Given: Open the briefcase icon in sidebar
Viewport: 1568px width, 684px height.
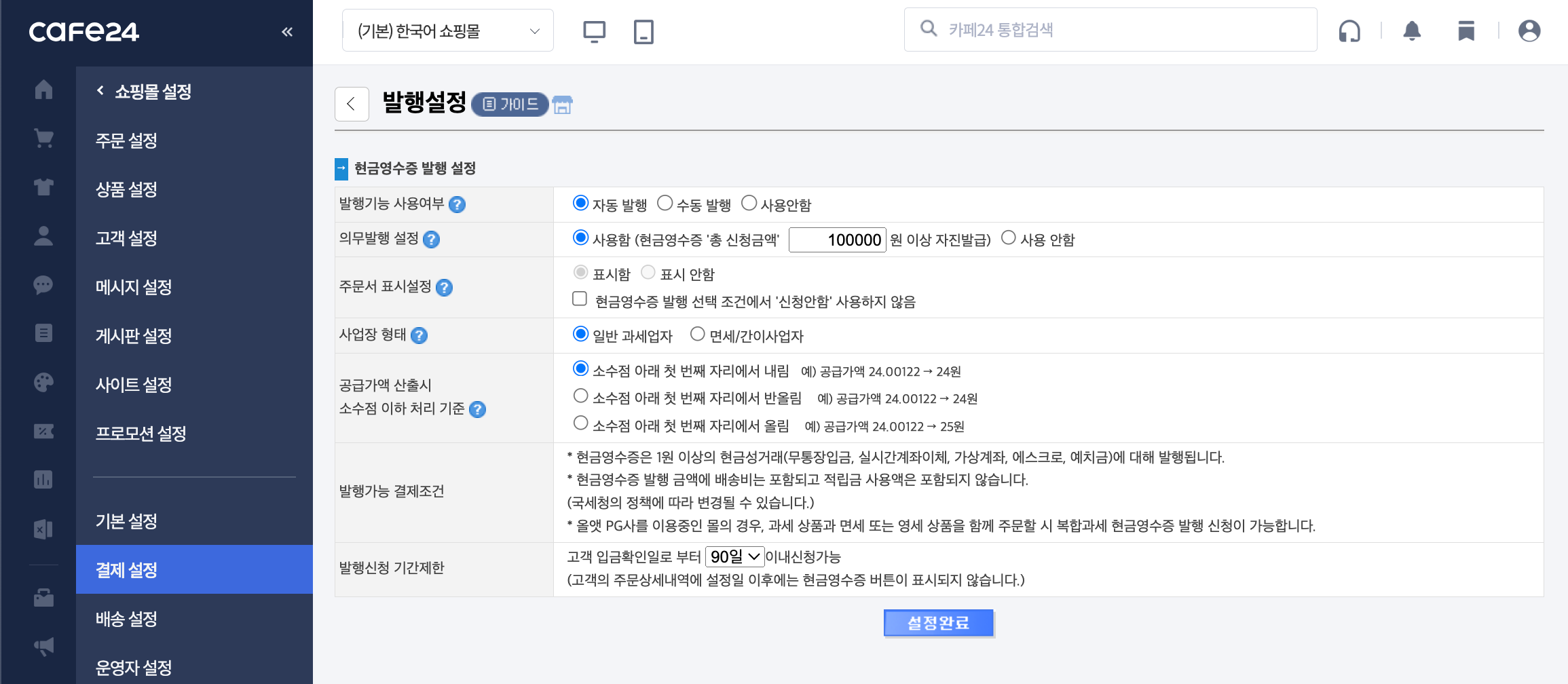Looking at the screenshot, I should tap(43, 598).
